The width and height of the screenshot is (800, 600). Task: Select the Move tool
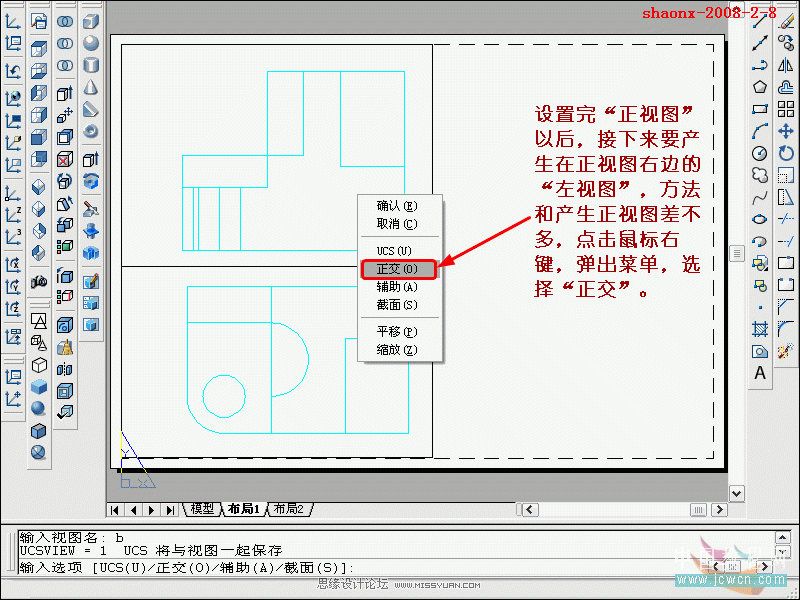pyautogui.click(x=786, y=131)
